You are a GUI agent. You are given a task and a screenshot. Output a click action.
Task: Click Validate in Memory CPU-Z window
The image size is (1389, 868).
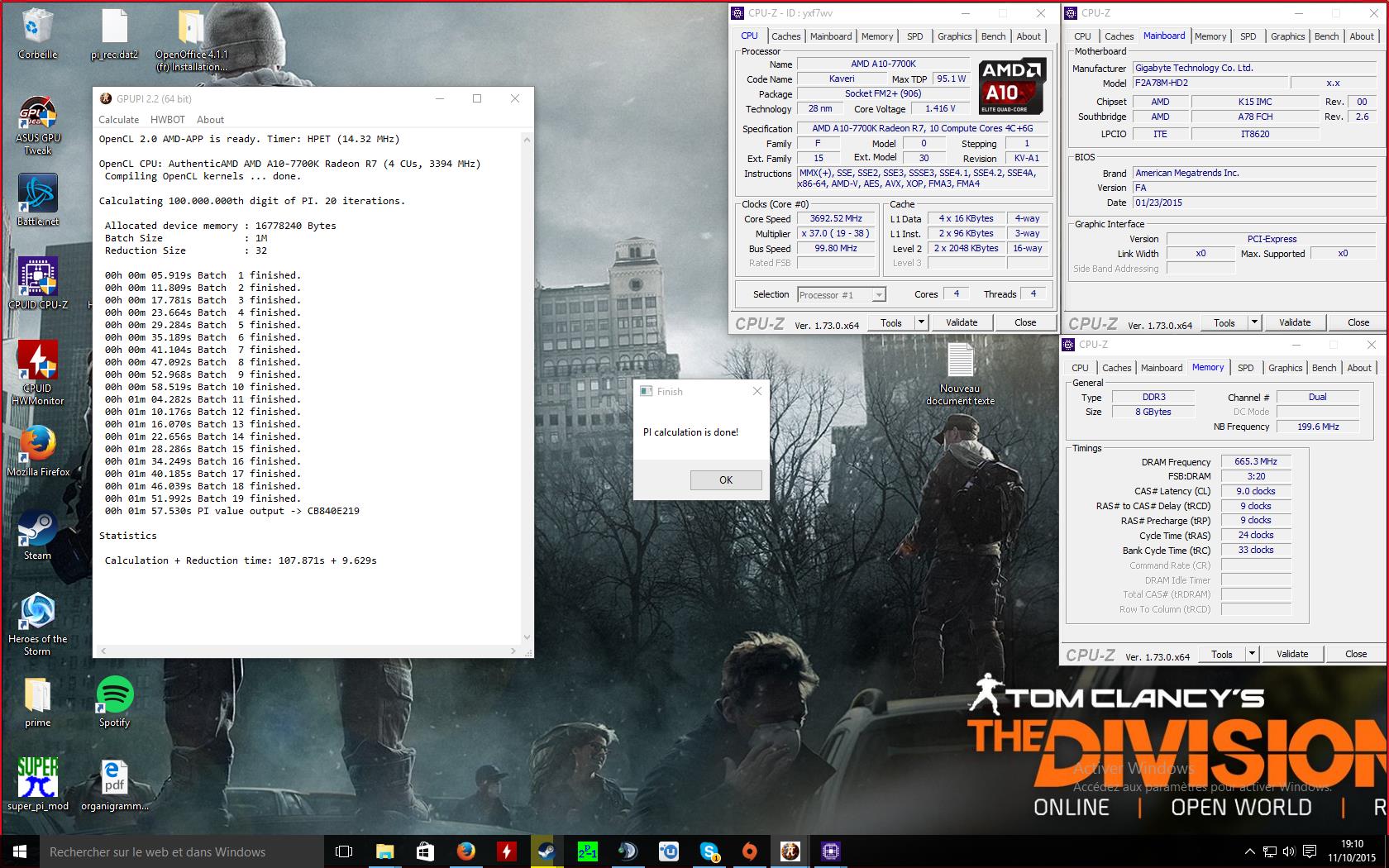tap(1291, 654)
